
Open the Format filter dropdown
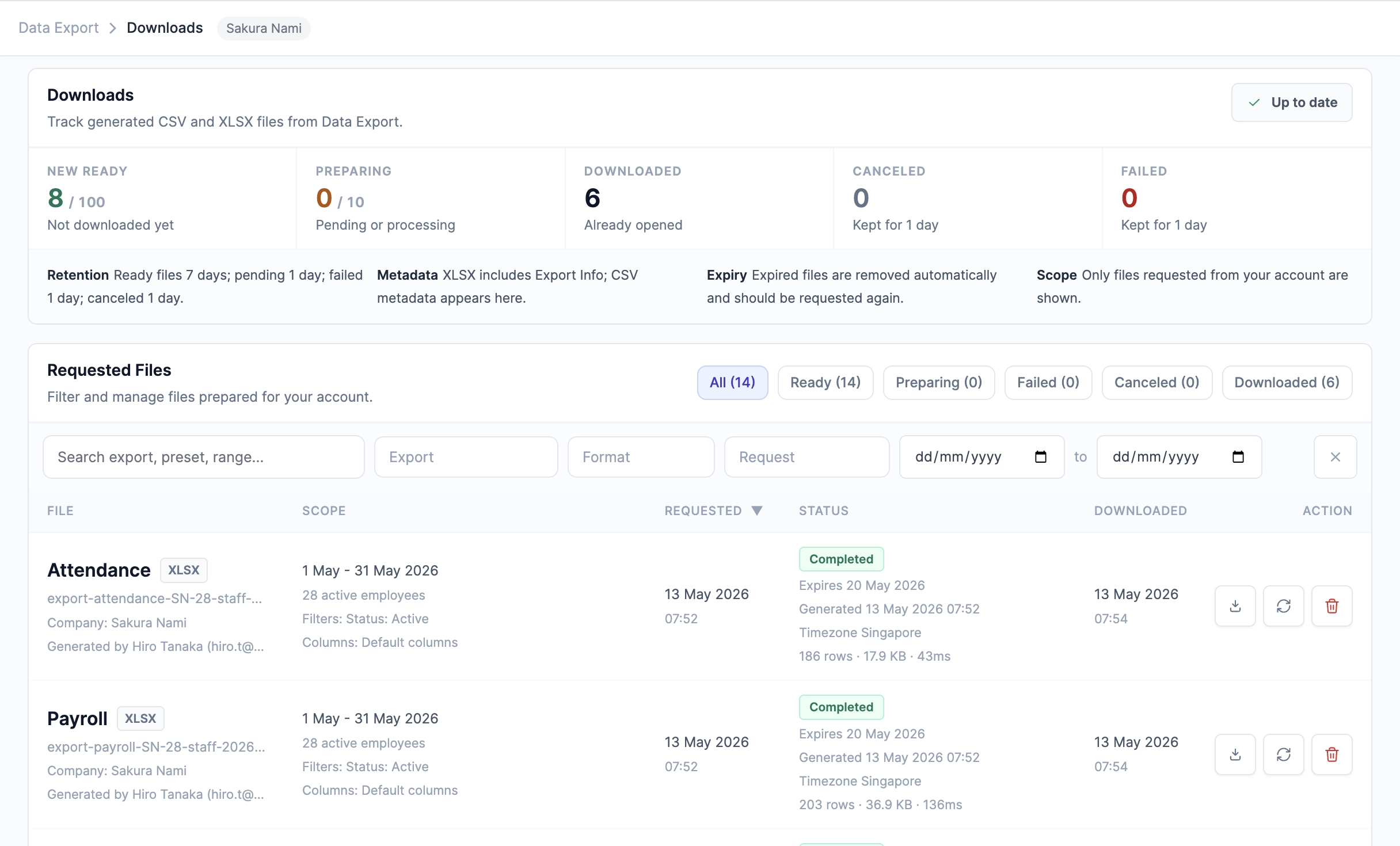[641, 457]
